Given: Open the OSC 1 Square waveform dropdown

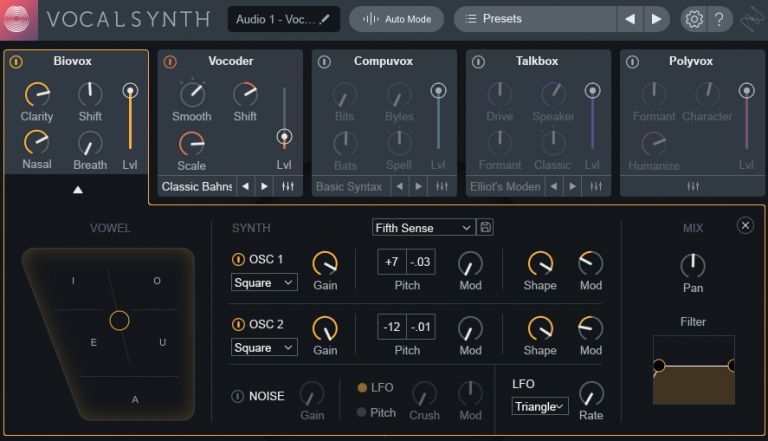Looking at the screenshot, I should (264, 283).
